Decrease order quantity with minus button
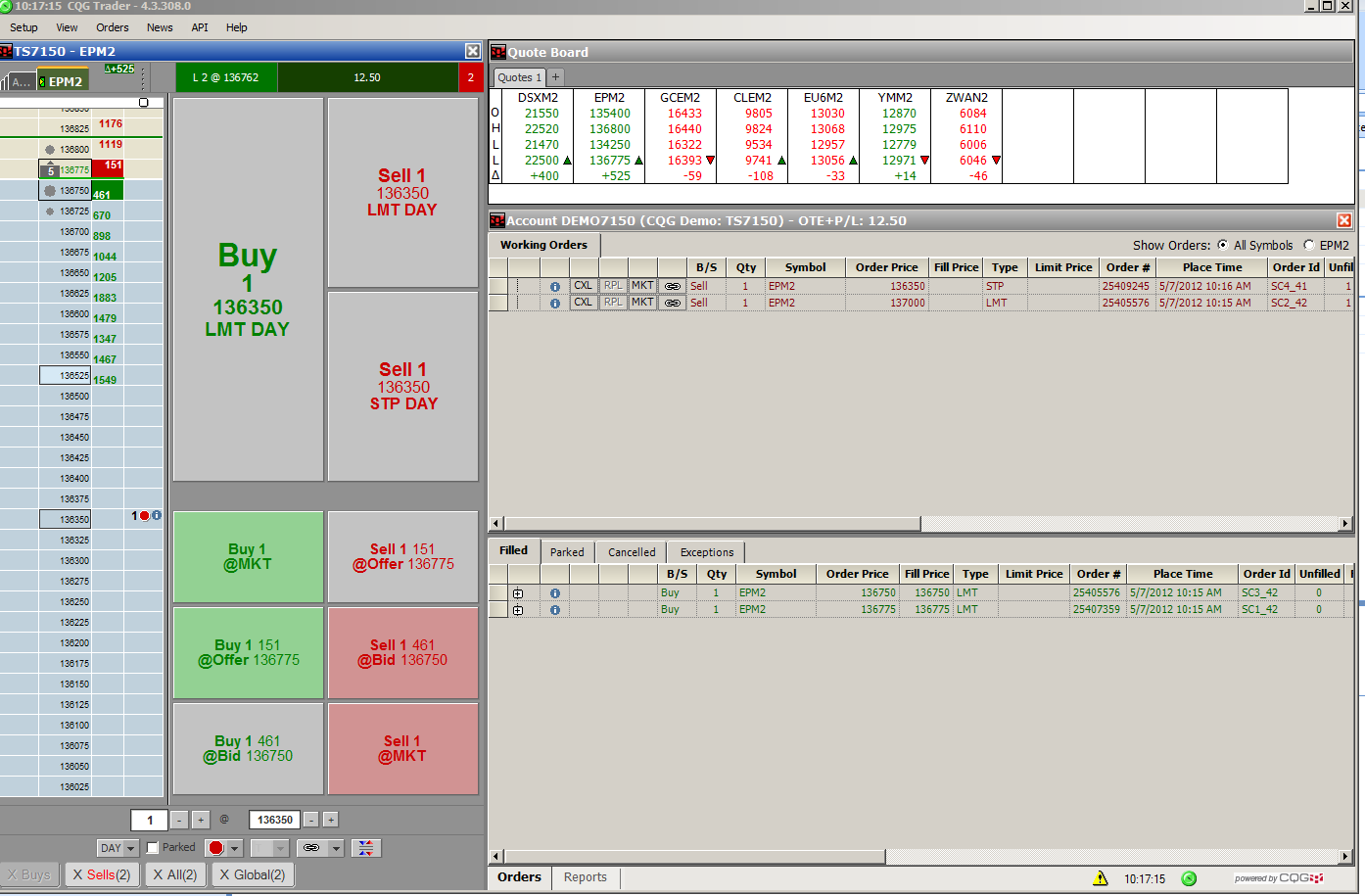The width and height of the screenshot is (1365, 896). point(179,820)
